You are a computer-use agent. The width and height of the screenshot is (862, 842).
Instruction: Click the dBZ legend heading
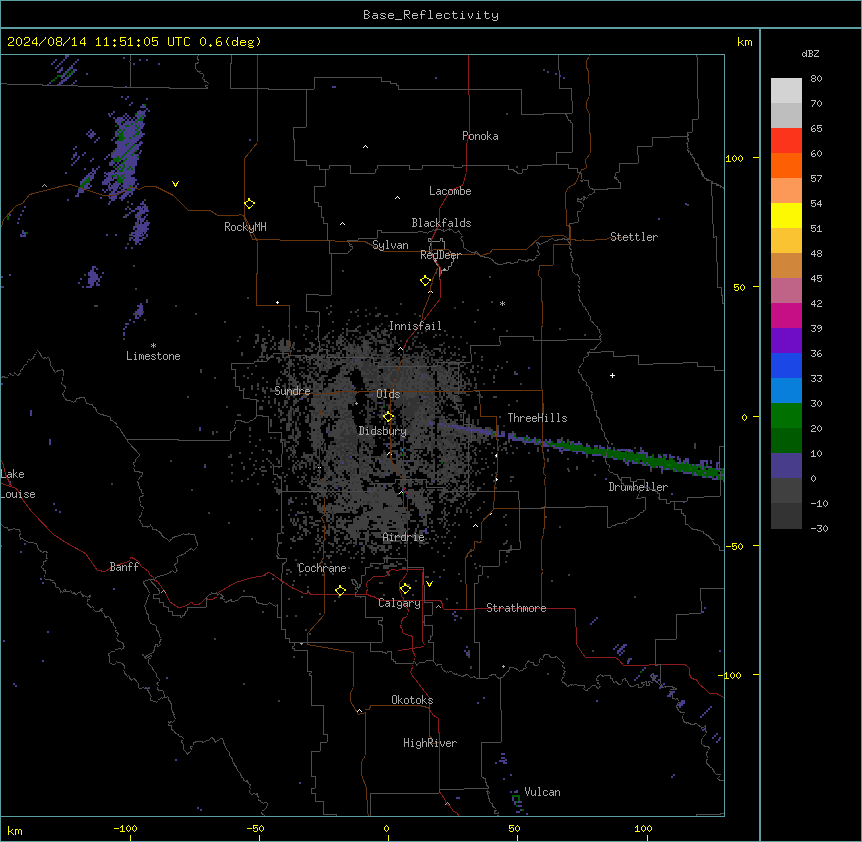click(810, 53)
